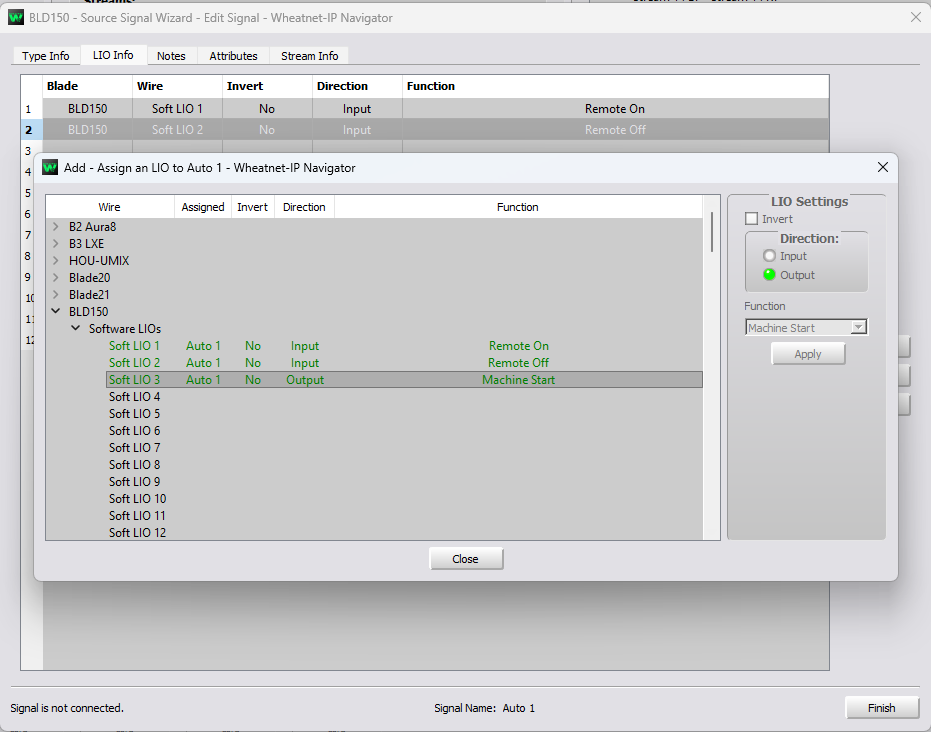This screenshot has width=931, height=732.
Task: Click the Function column header in Add dialog
Action: pyautogui.click(x=518, y=207)
